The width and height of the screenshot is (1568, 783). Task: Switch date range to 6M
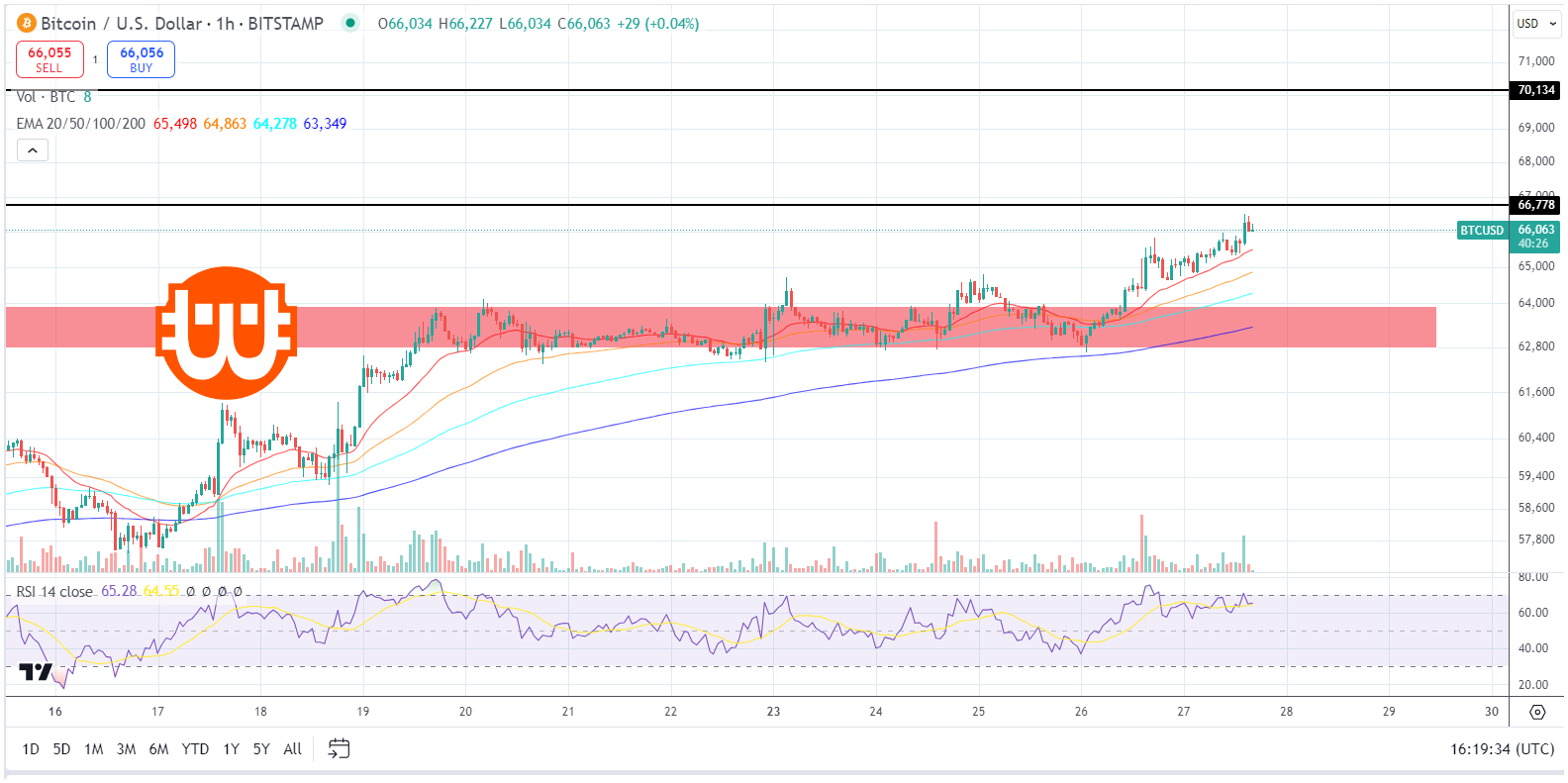[158, 748]
